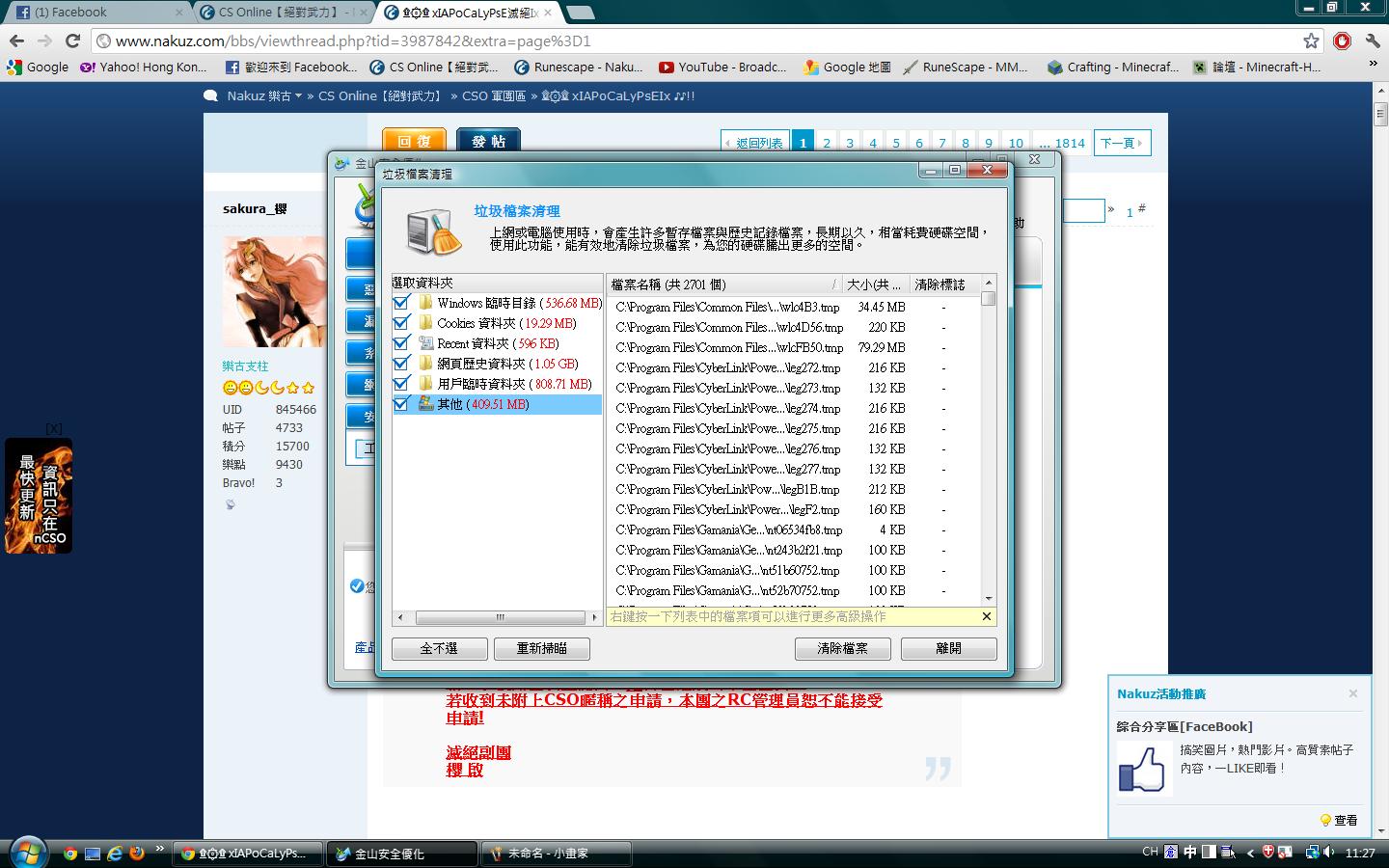The image size is (1389, 868).
Task: Click the folder list horizontal scrollbar
Action: tap(499, 617)
